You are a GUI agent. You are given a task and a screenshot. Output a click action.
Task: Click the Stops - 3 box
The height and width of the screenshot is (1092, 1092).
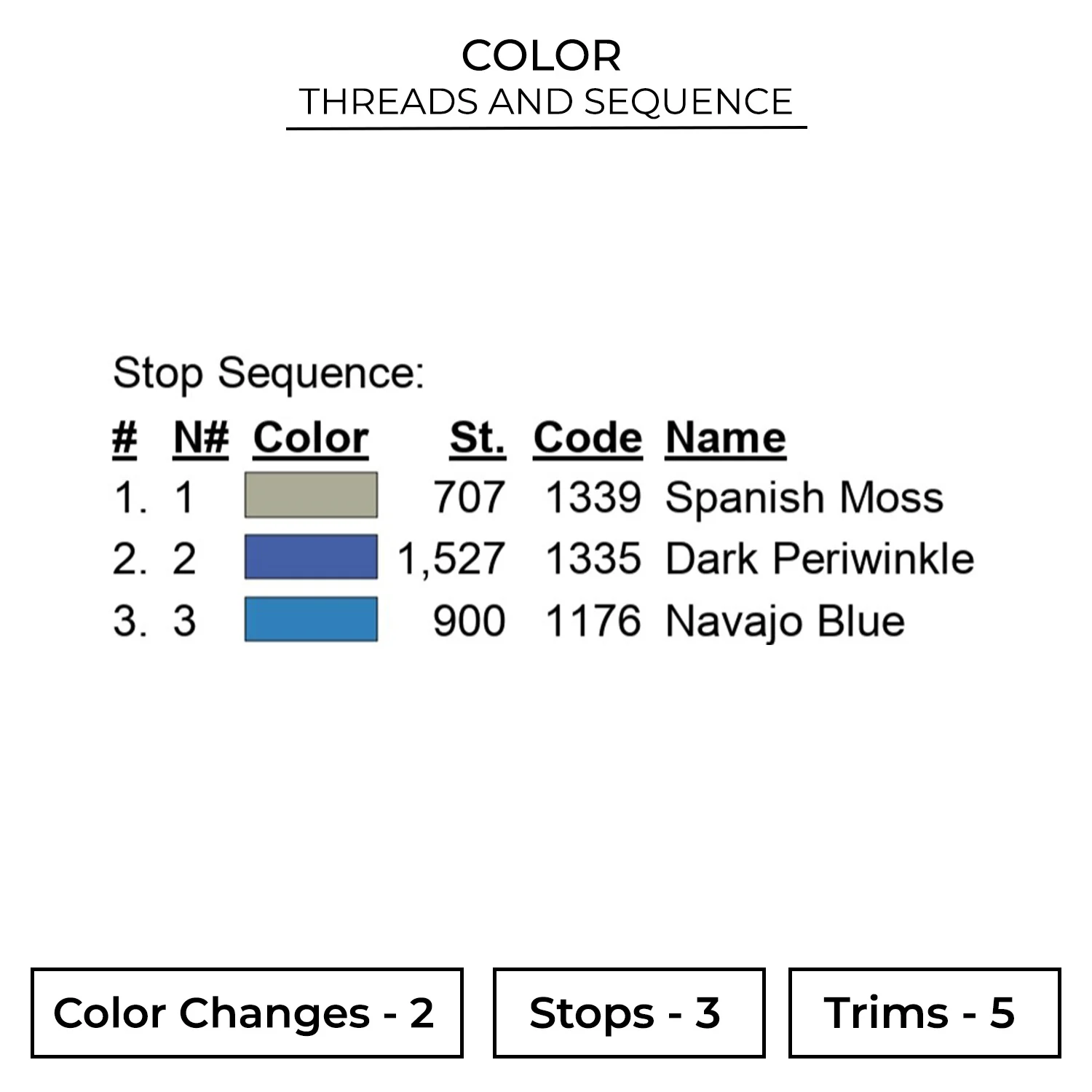pos(629,1013)
